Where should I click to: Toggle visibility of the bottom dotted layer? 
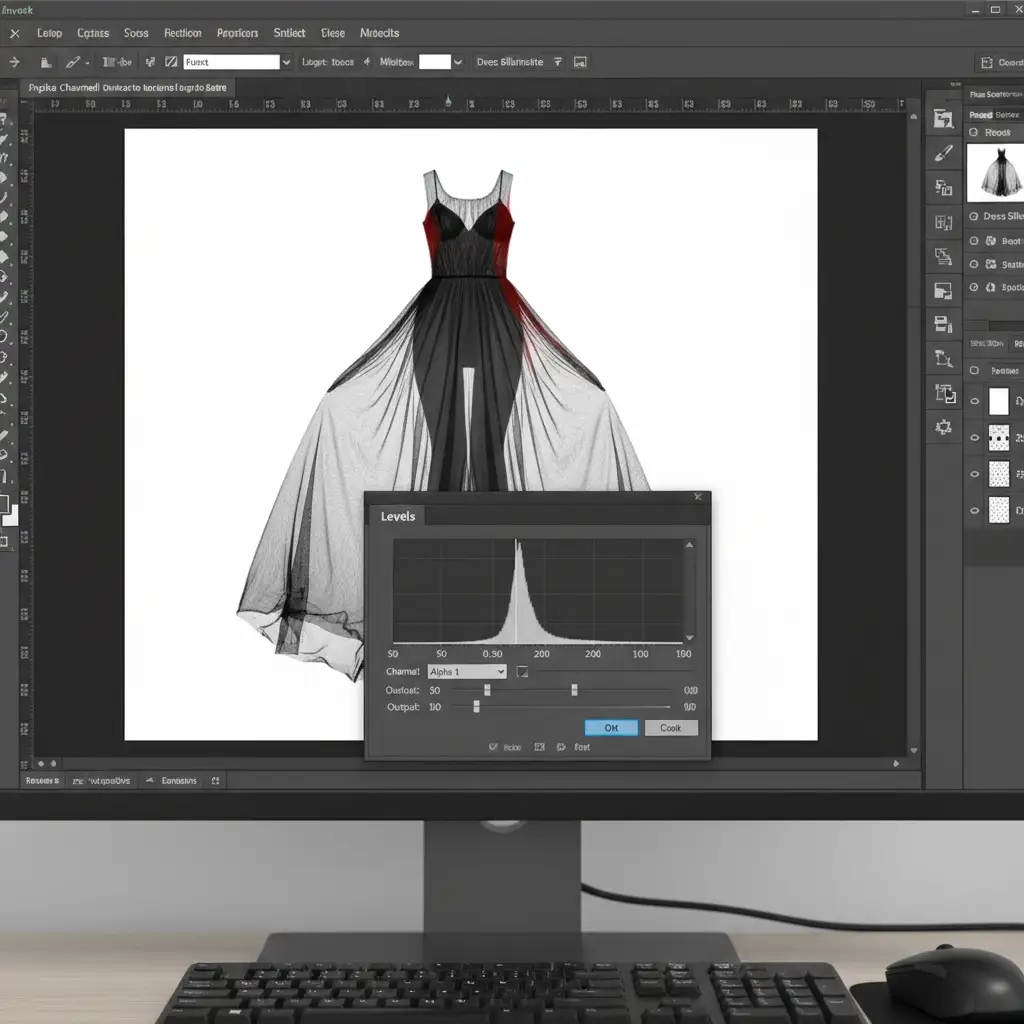pyautogui.click(x=975, y=510)
